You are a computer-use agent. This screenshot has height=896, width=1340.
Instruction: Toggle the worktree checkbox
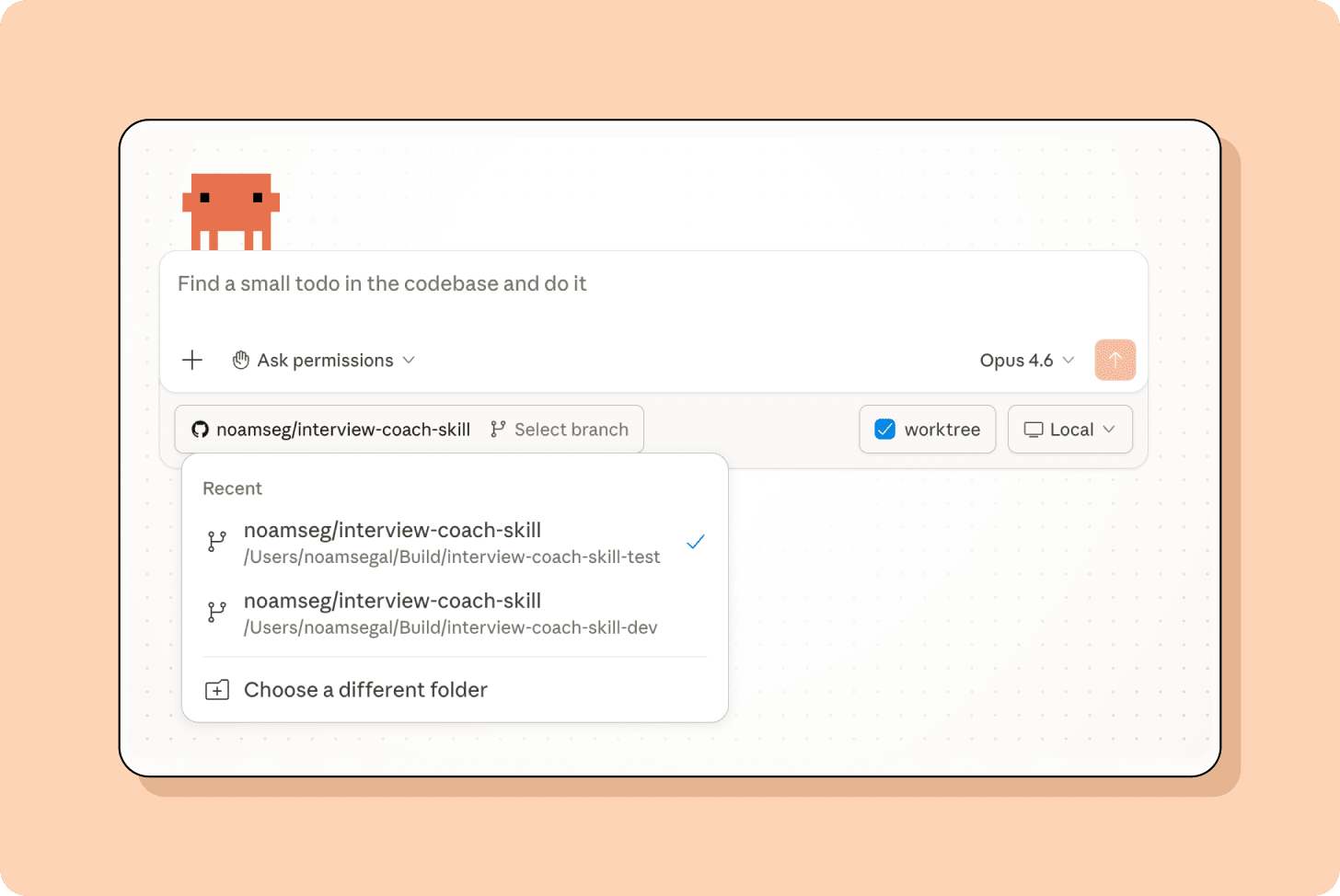tap(884, 430)
